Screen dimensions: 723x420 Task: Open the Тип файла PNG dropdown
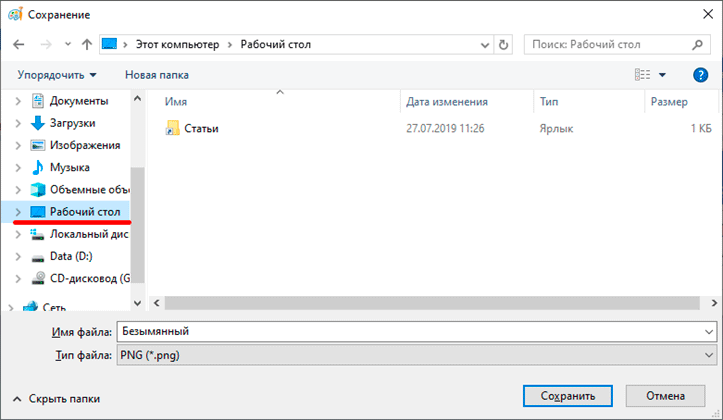(x=417, y=355)
